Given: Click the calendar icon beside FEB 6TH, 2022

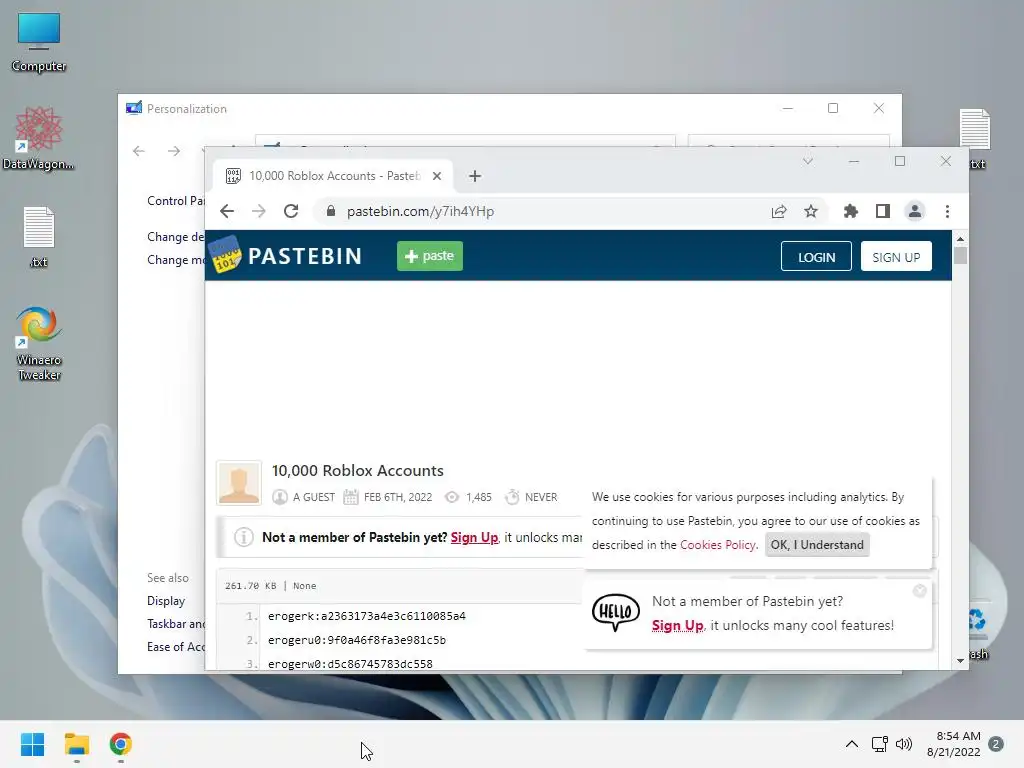Looking at the screenshot, I should (x=351, y=497).
